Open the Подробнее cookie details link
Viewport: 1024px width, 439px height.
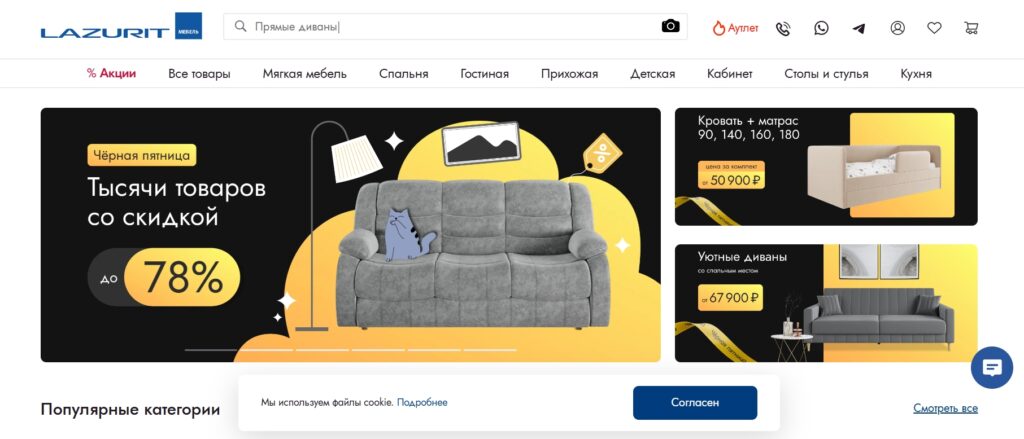pos(422,402)
